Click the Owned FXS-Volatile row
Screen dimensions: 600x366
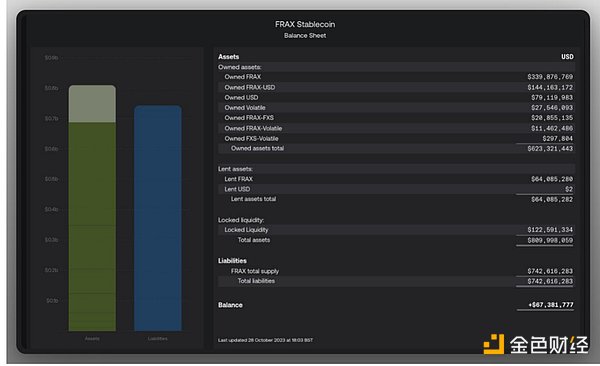(x=396, y=138)
